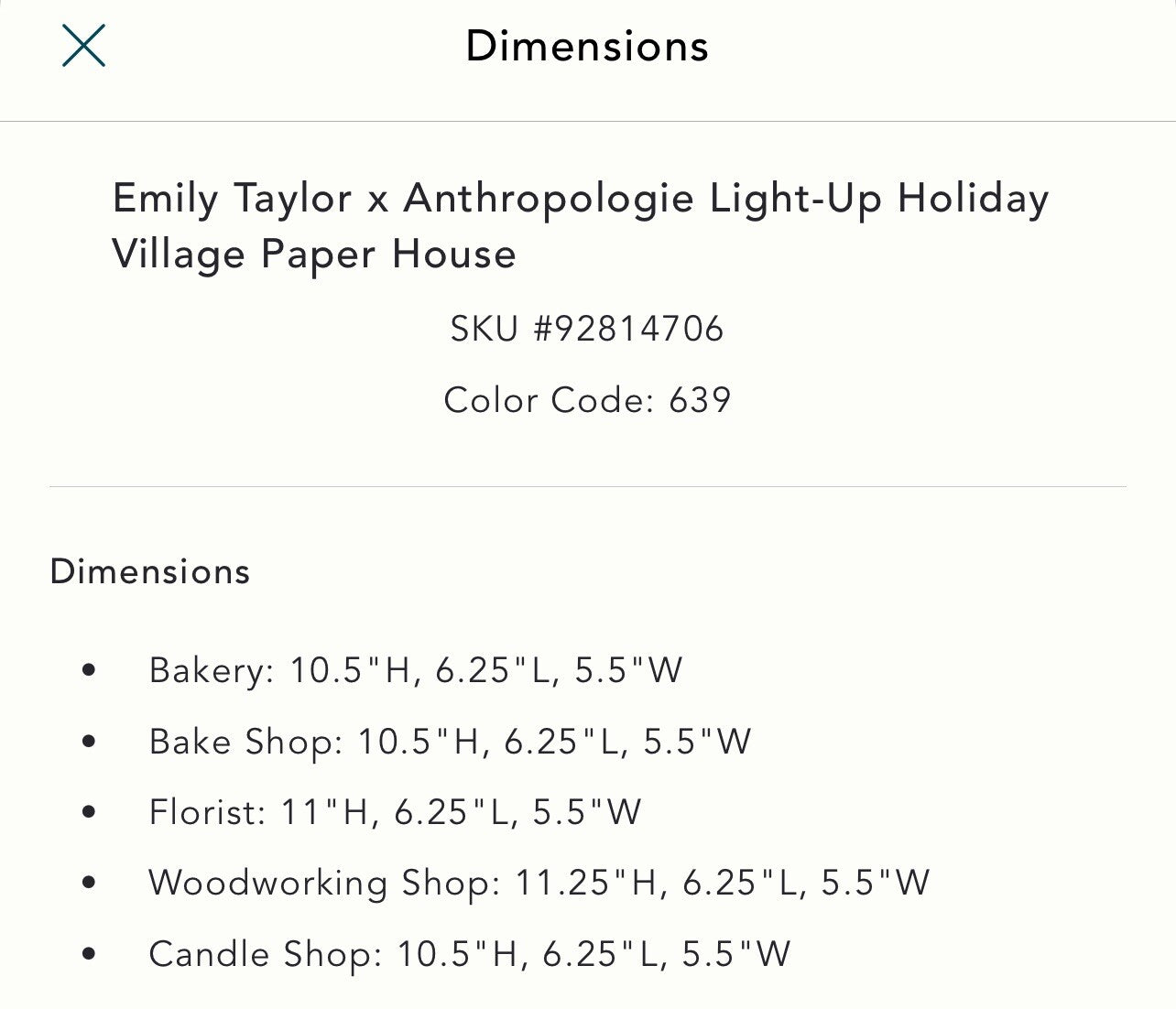This screenshot has height=1009, width=1176.
Task: Select the SKU #92814706 text
Action: 587,329
